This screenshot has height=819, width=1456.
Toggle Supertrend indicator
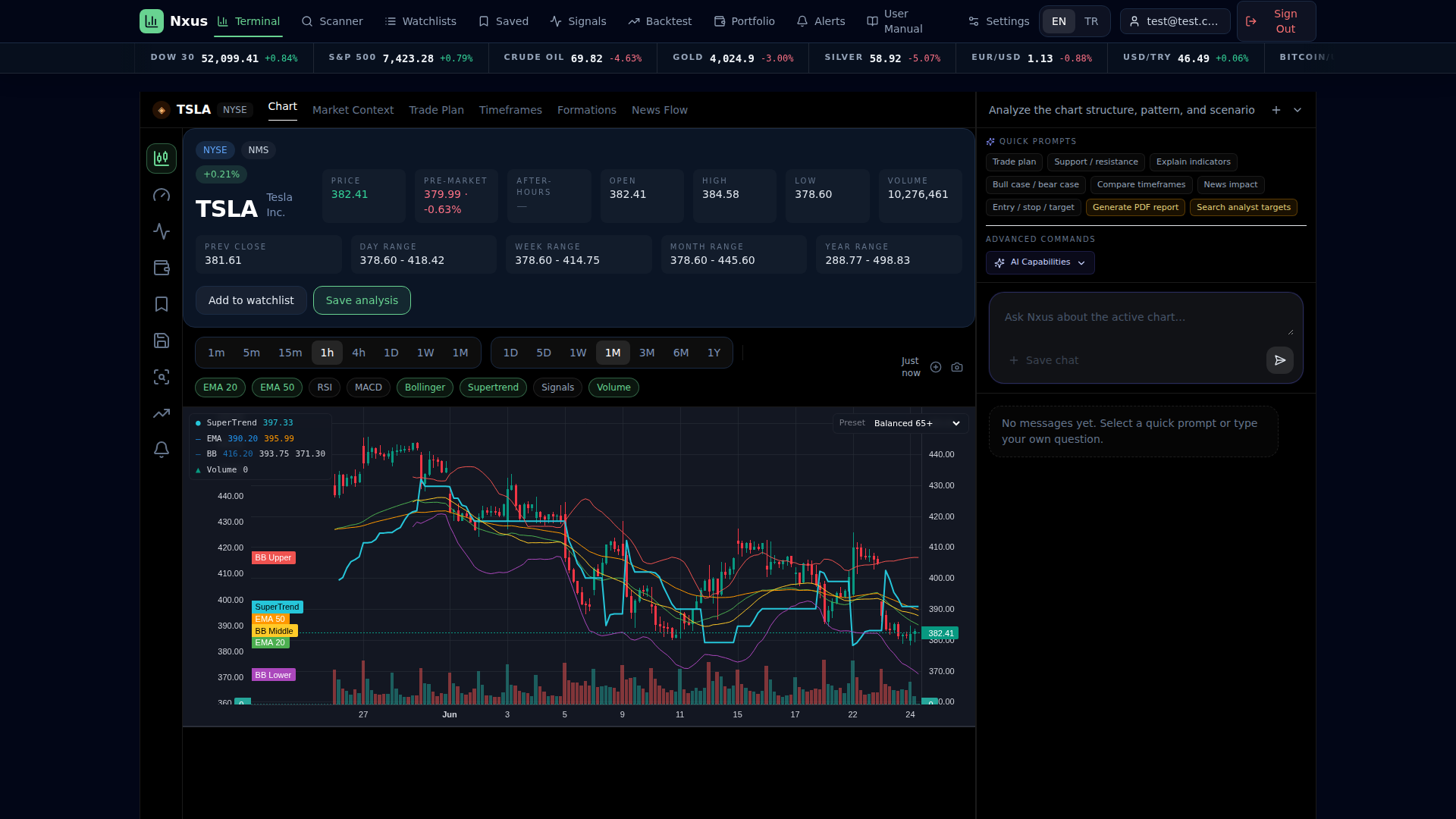(x=493, y=388)
